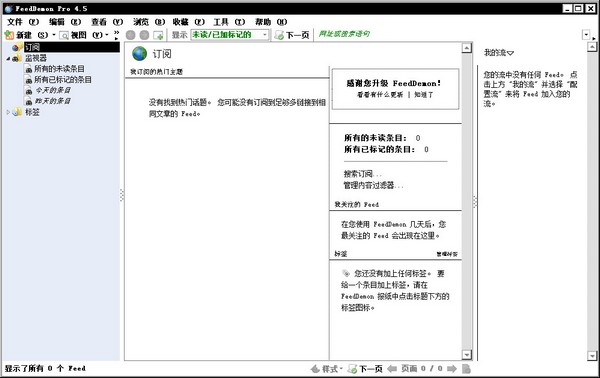Click the next page arrow icon in bottom bar

(x=452, y=369)
